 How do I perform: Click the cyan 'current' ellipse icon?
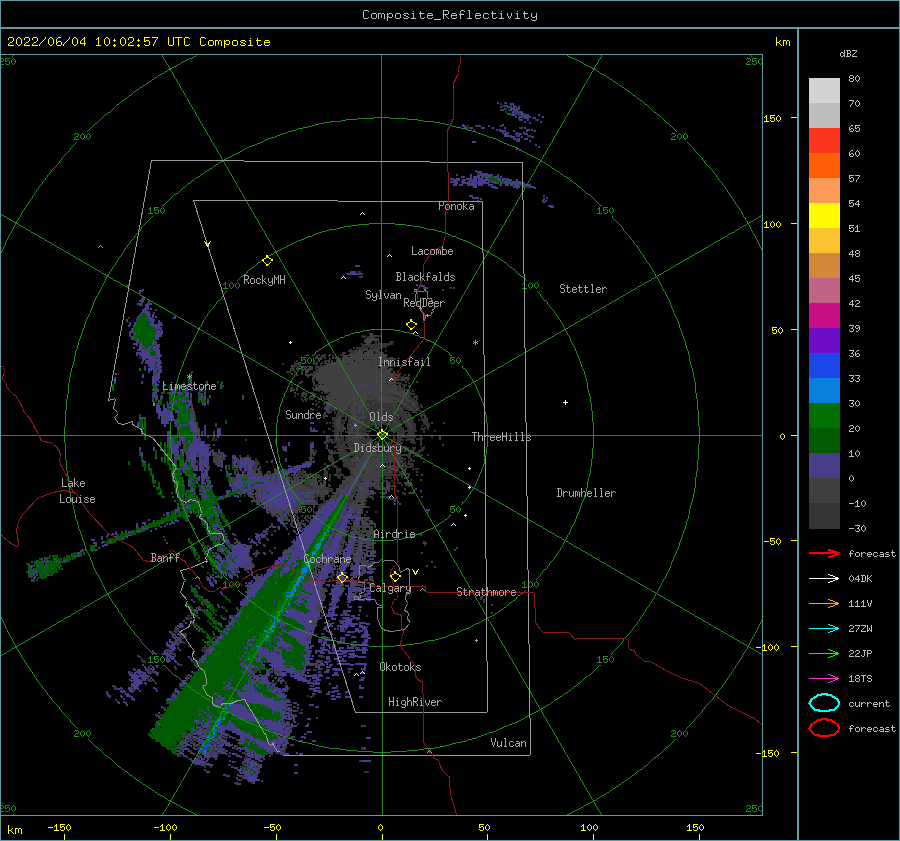(x=824, y=703)
